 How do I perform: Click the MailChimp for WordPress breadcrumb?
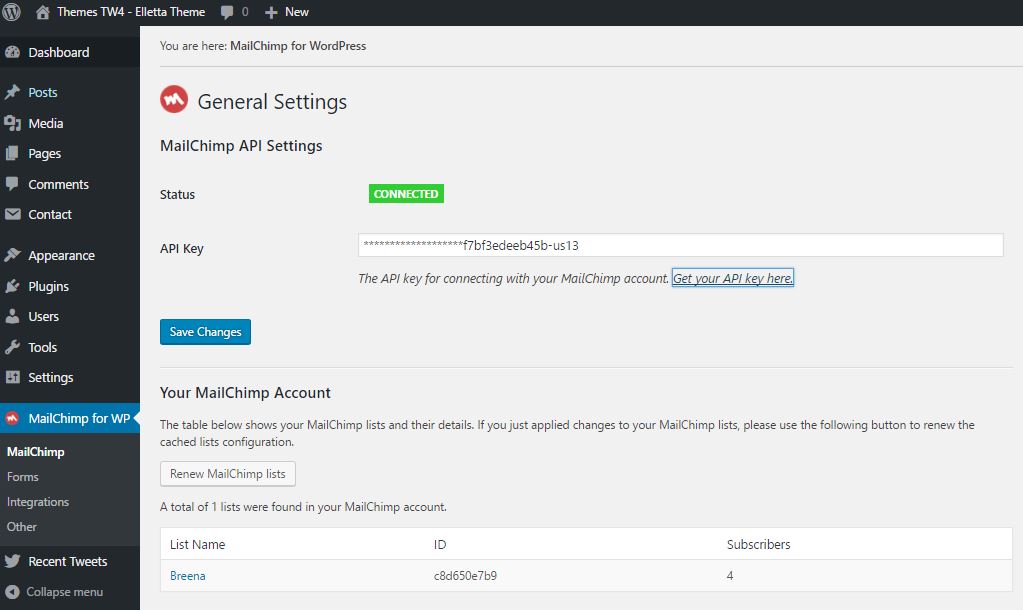(x=298, y=46)
